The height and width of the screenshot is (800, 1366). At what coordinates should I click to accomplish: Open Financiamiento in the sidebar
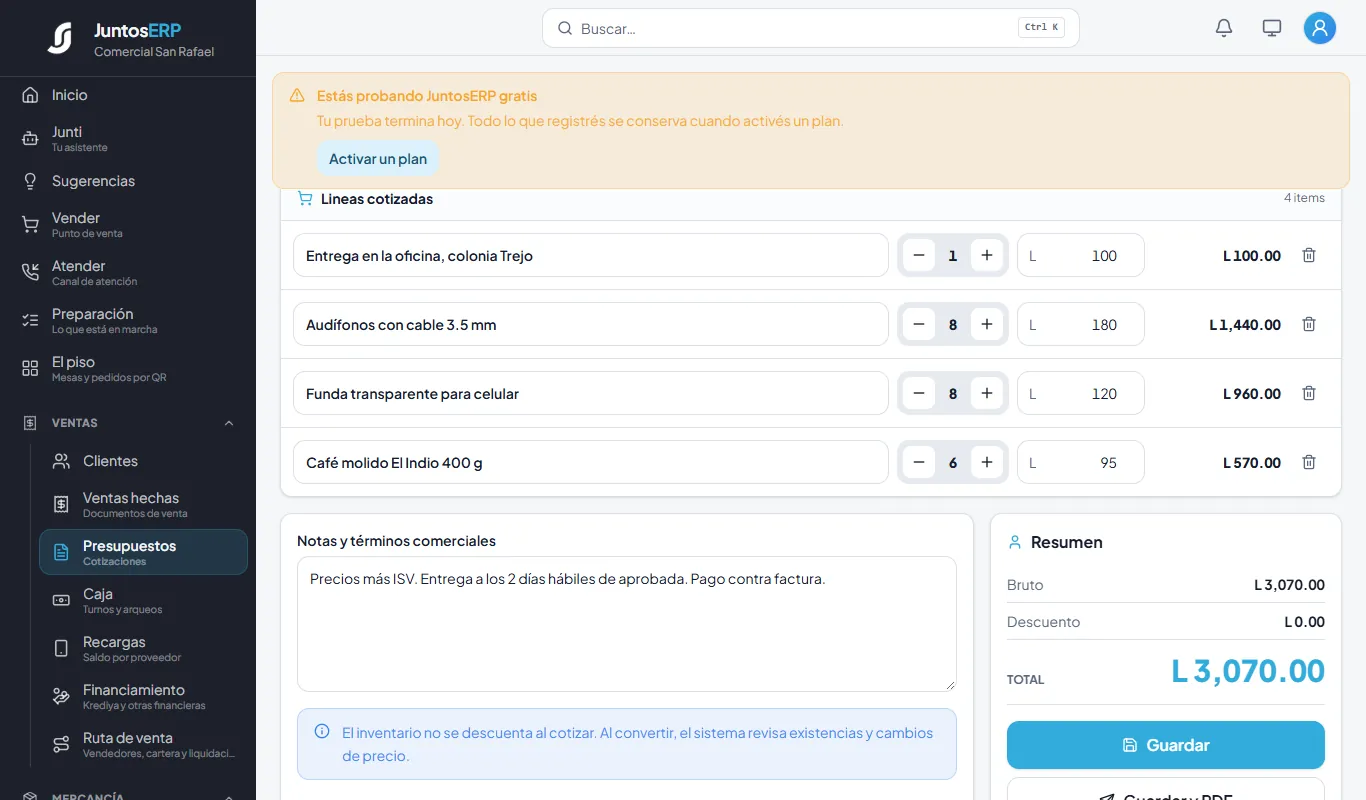[x=143, y=696]
